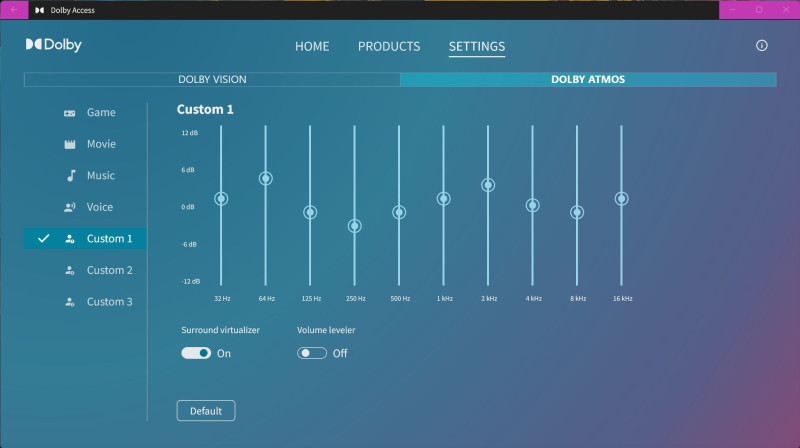Viewport: 800px width, 448px height.
Task: Turn on the Volume leveler switch
Action: pyautogui.click(x=312, y=353)
